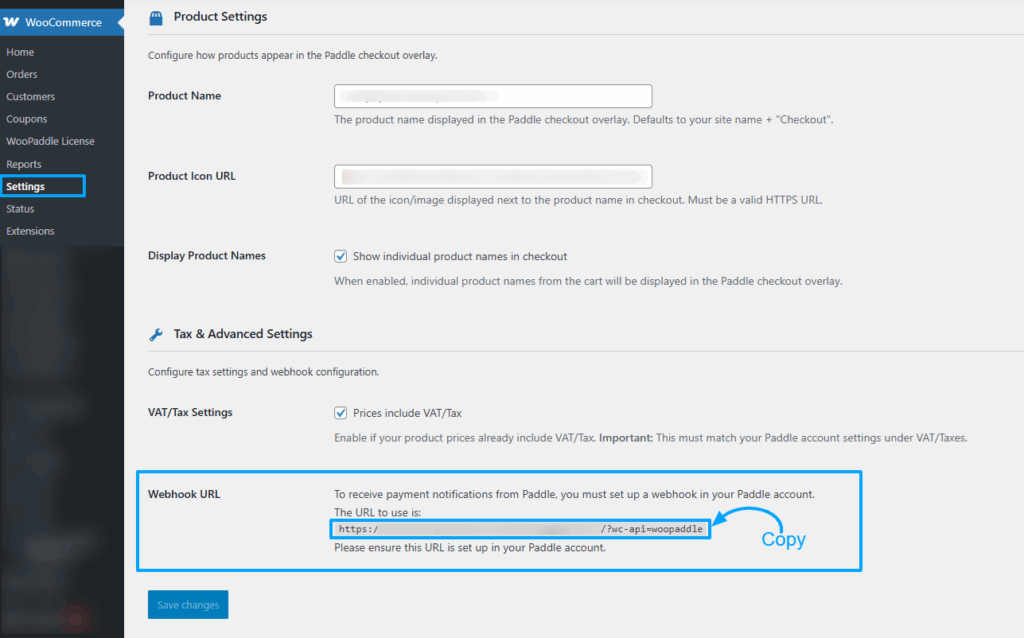The height and width of the screenshot is (638, 1024).
Task: Click the Tax & Advanced Settings wrench icon
Action: click(x=156, y=334)
